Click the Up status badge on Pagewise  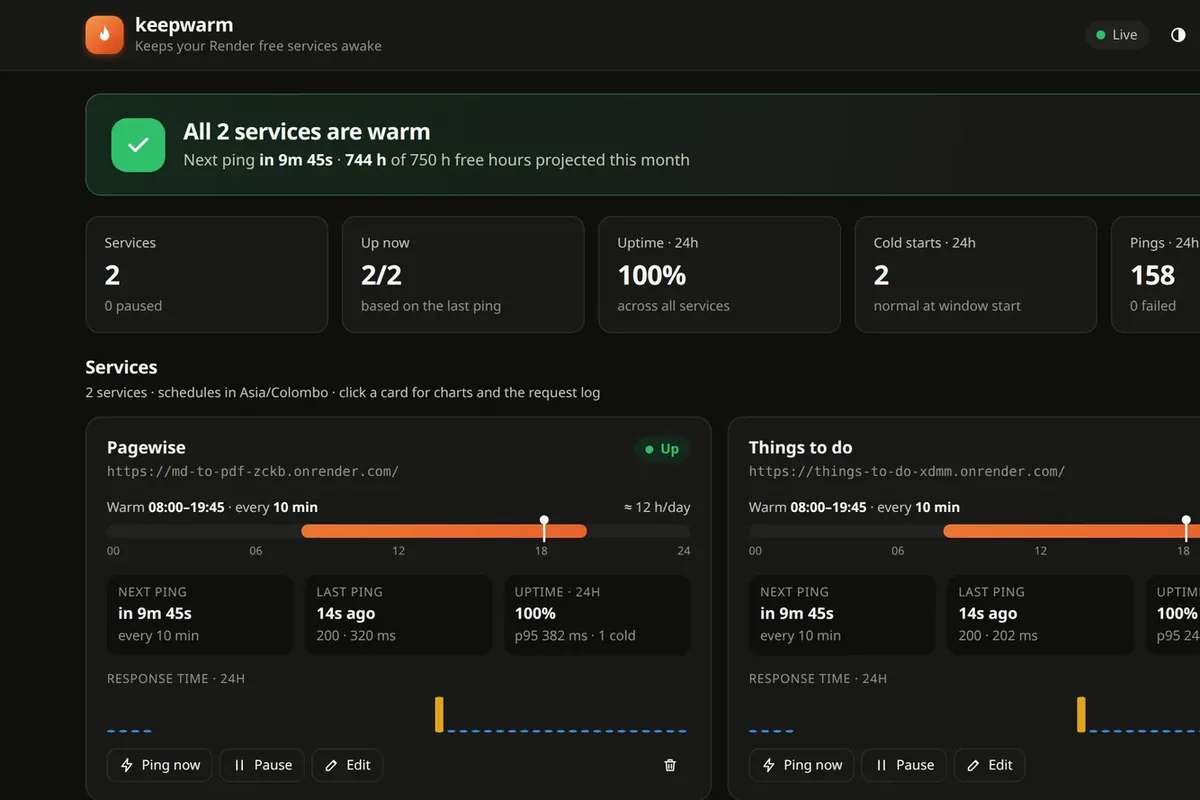coord(662,449)
